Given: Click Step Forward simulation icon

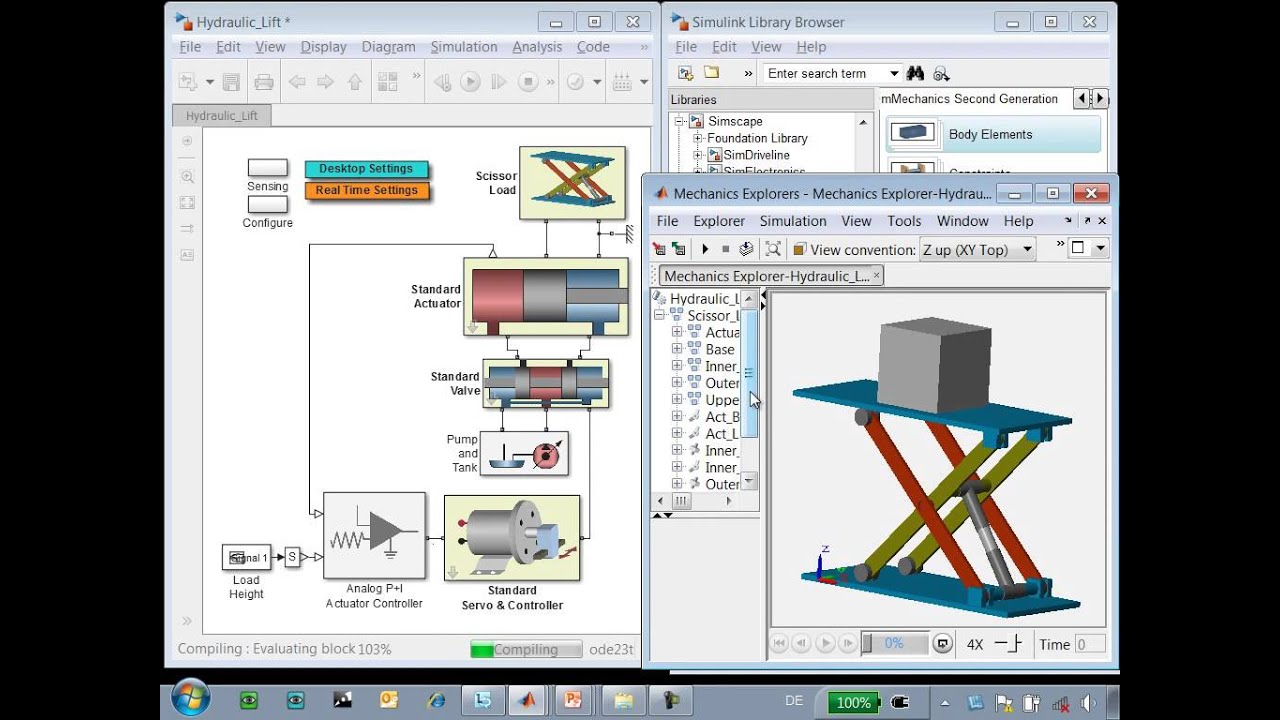Looking at the screenshot, I should [498, 82].
